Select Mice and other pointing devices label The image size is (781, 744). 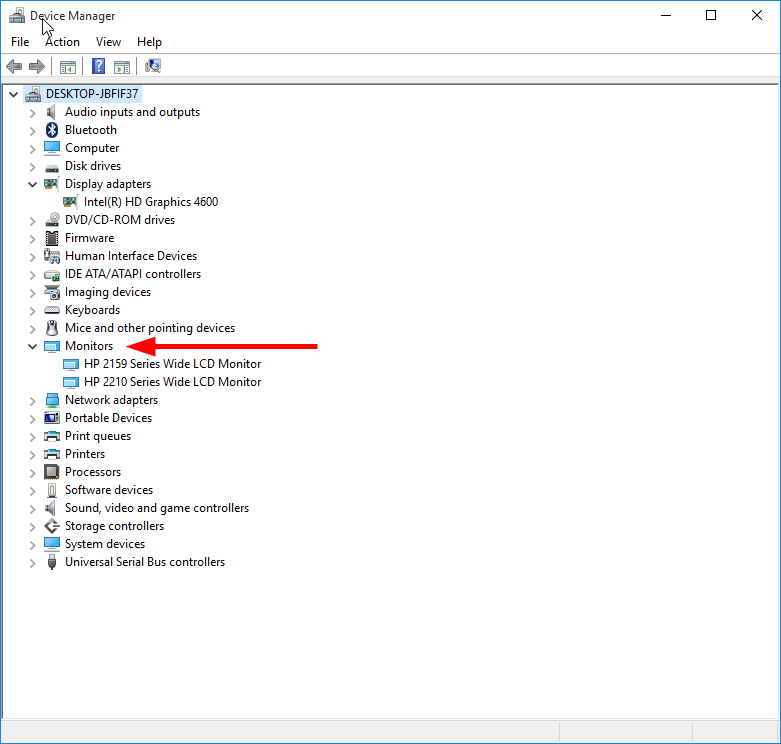[150, 328]
